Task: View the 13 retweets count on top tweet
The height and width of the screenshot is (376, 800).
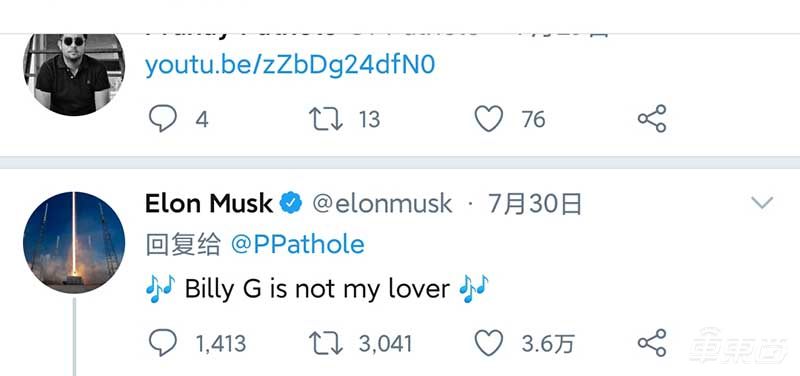Action: 369,120
